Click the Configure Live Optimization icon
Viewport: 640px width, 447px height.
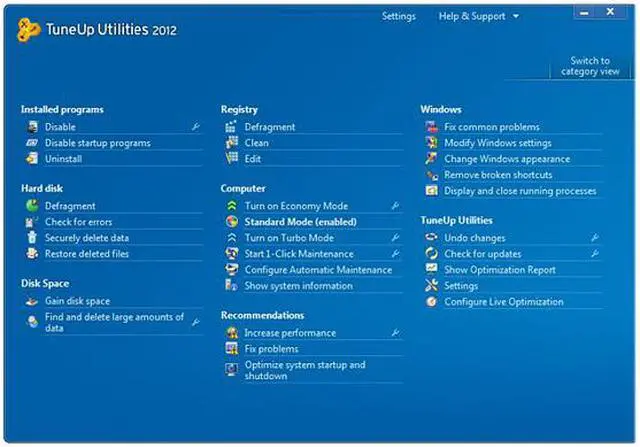coord(431,302)
